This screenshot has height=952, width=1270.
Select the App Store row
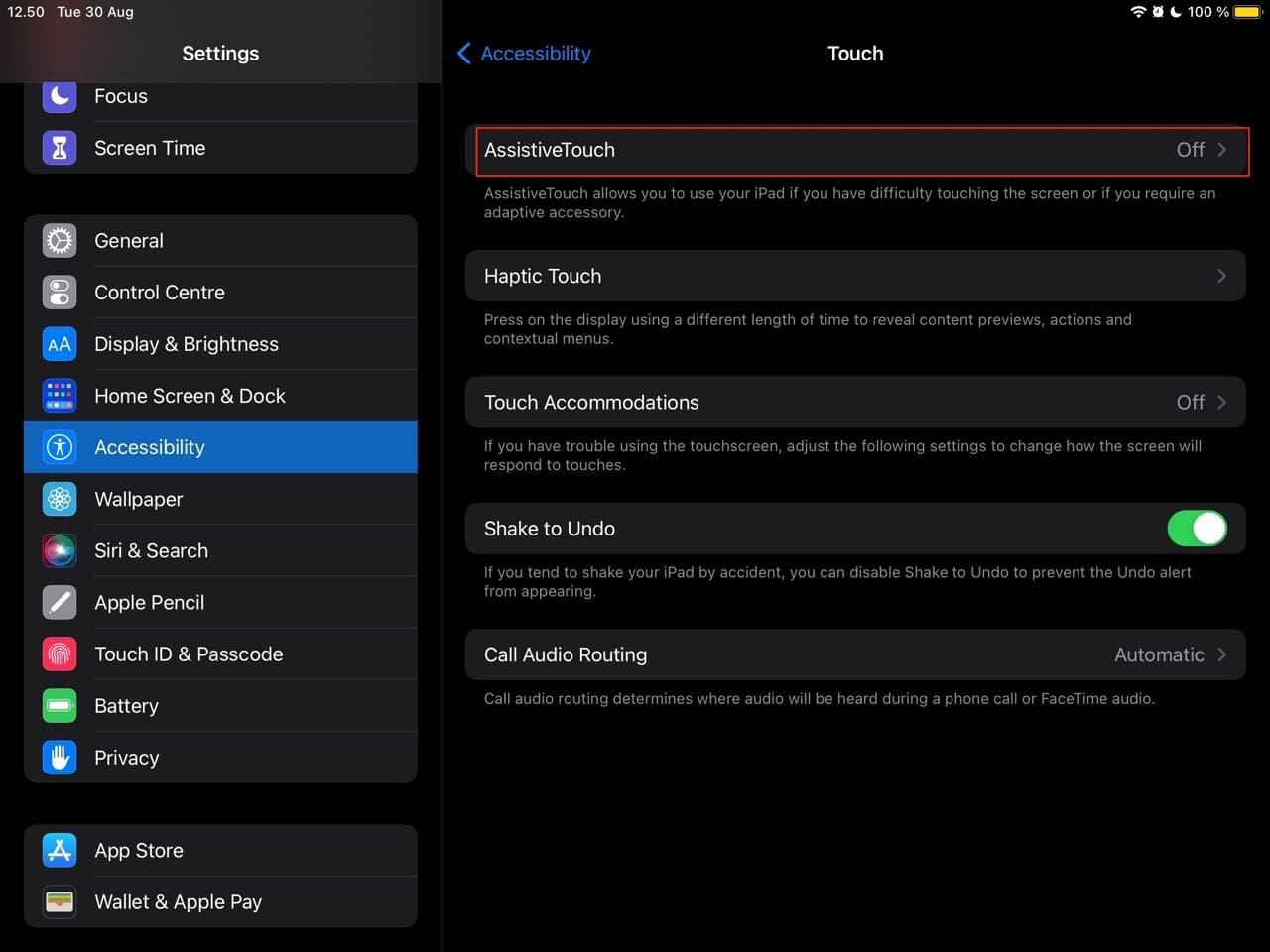click(x=220, y=851)
